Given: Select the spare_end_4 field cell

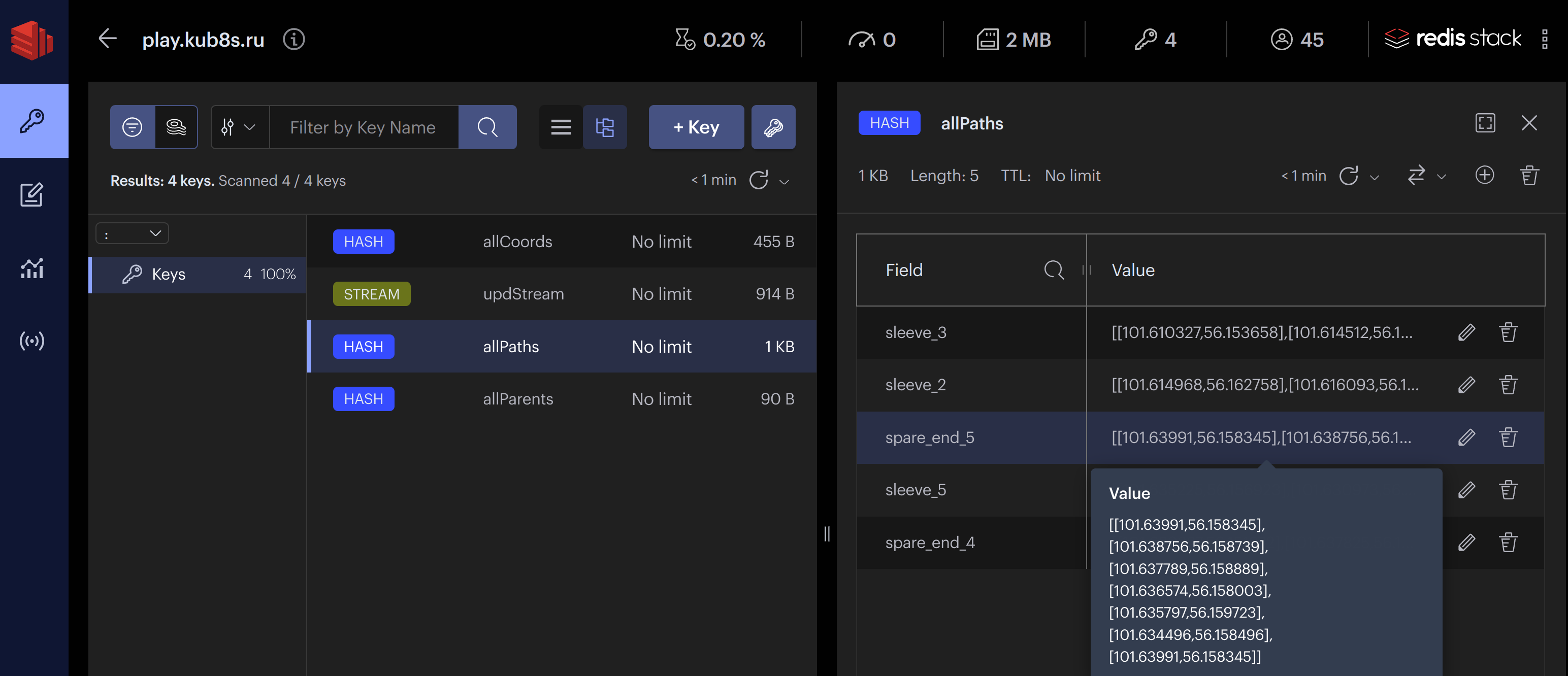Looking at the screenshot, I should coord(971,542).
